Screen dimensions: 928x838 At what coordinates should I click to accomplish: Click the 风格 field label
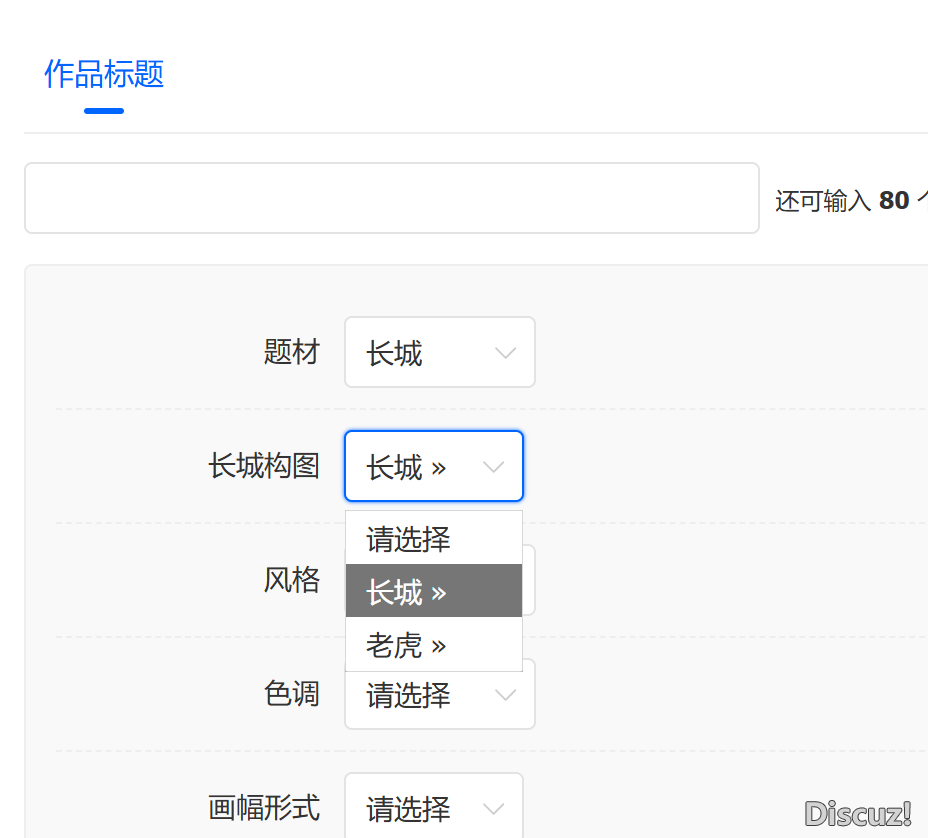click(x=291, y=580)
